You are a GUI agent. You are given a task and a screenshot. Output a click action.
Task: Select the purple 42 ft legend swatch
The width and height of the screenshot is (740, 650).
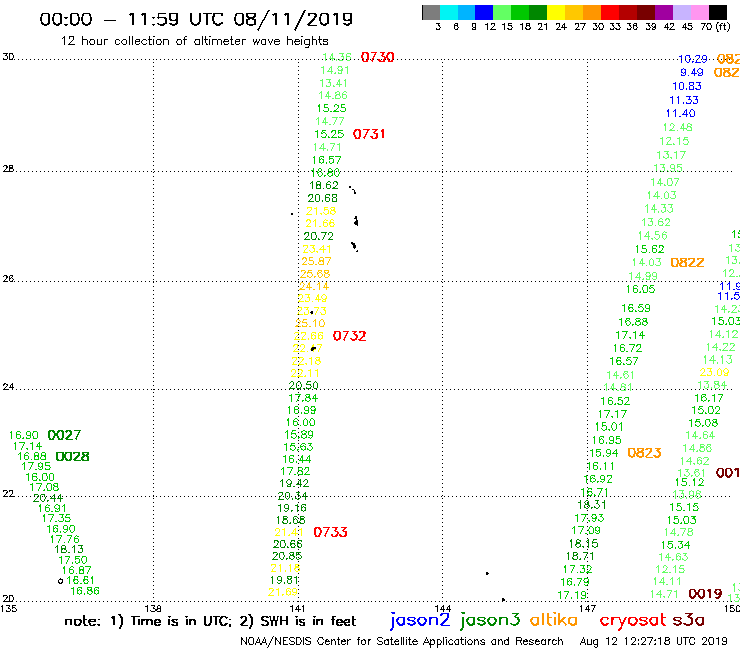tap(664, 13)
